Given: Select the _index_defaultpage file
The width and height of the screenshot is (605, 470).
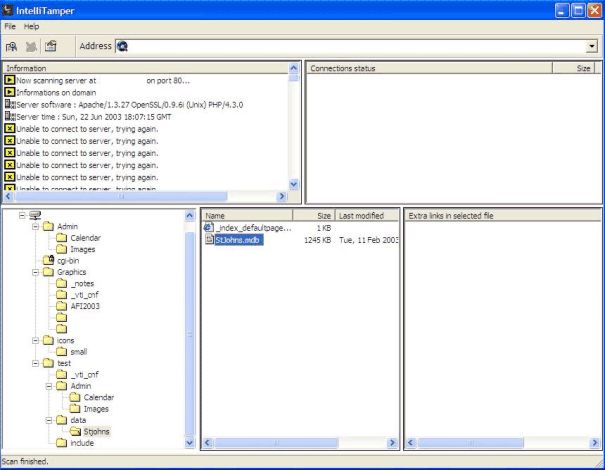Looking at the screenshot, I should coord(253,228).
